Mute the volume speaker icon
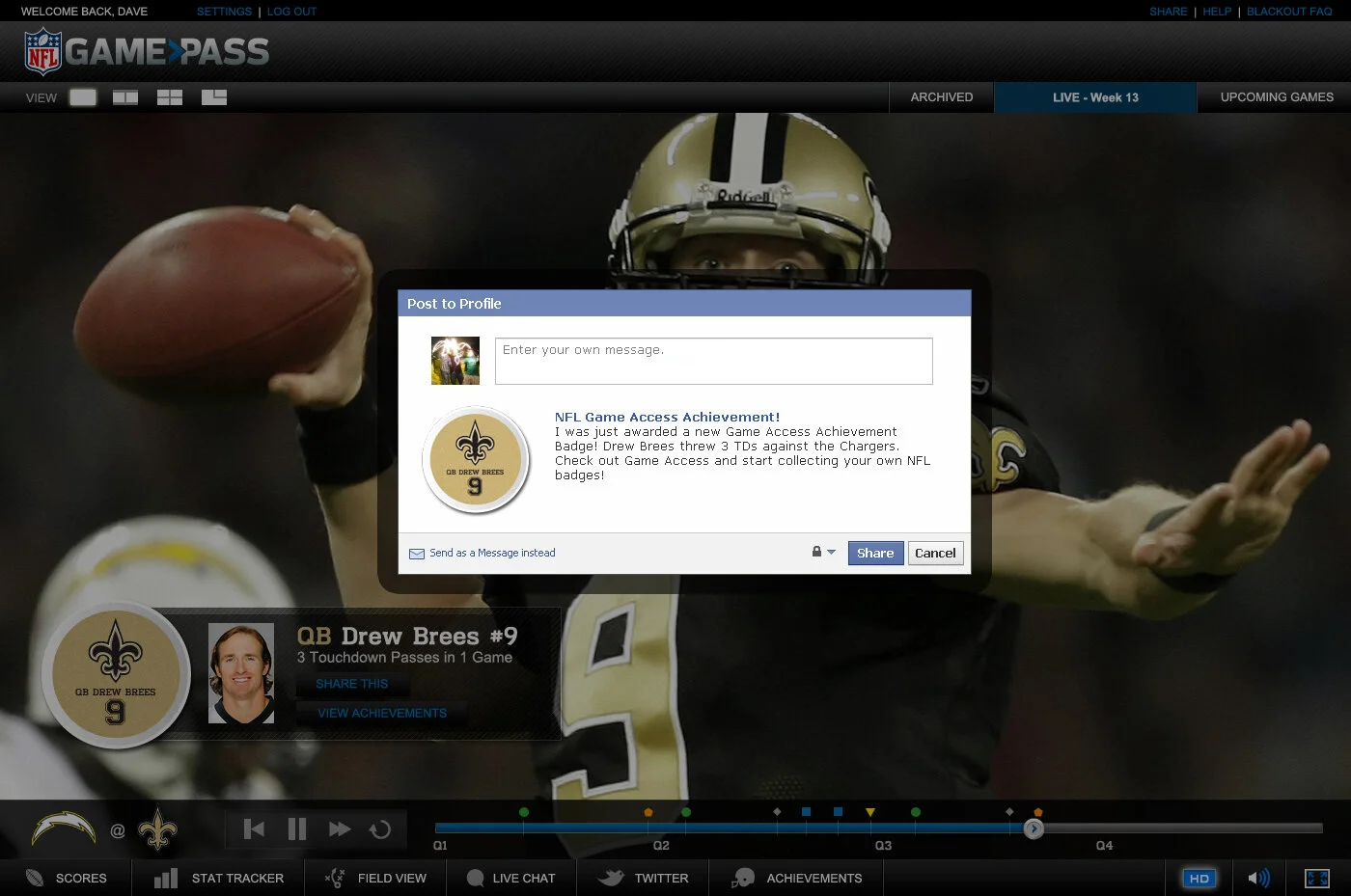 pyautogui.click(x=1258, y=878)
